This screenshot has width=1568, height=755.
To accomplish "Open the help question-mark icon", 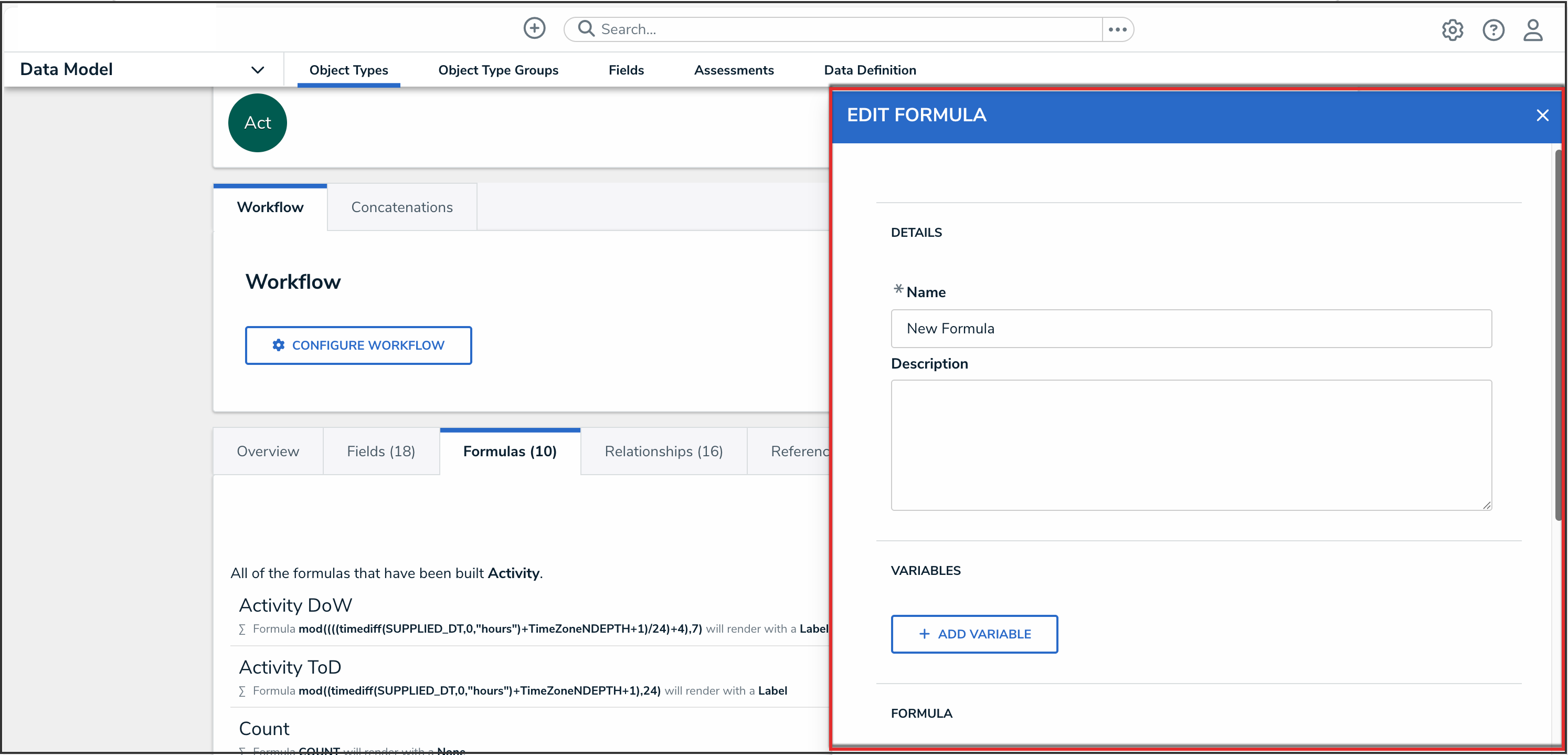I will point(1492,30).
